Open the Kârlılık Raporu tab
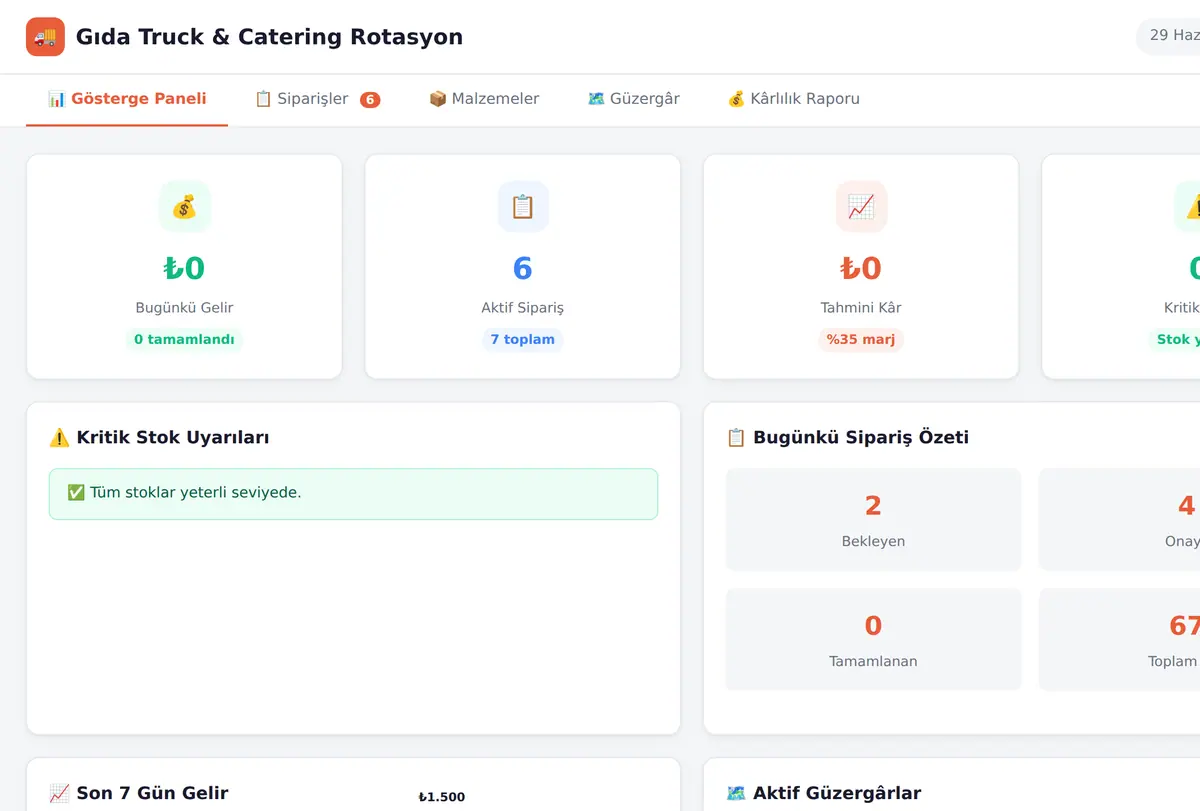 pyautogui.click(x=793, y=99)
